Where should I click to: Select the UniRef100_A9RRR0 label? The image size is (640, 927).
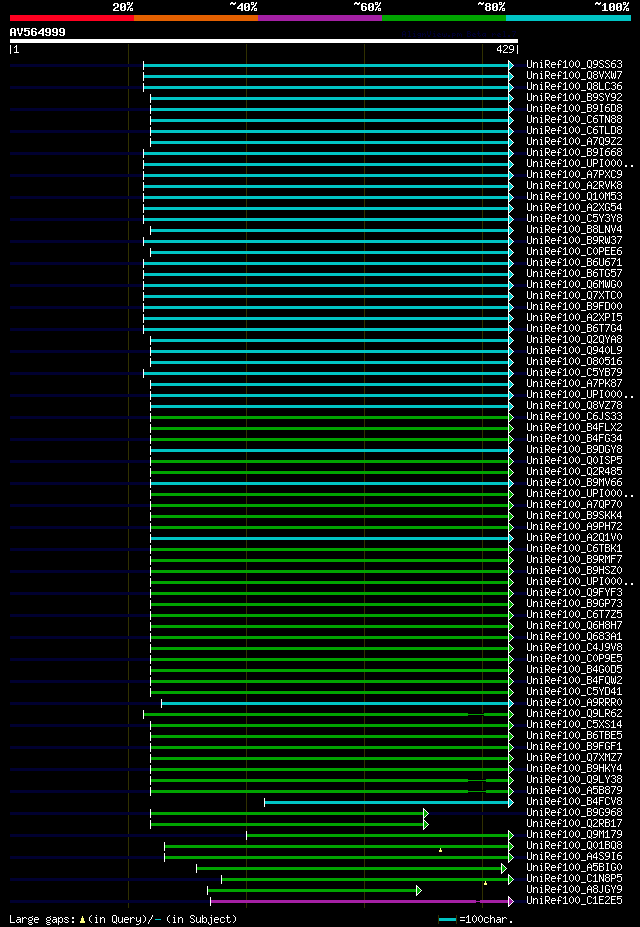click(574, 703)
